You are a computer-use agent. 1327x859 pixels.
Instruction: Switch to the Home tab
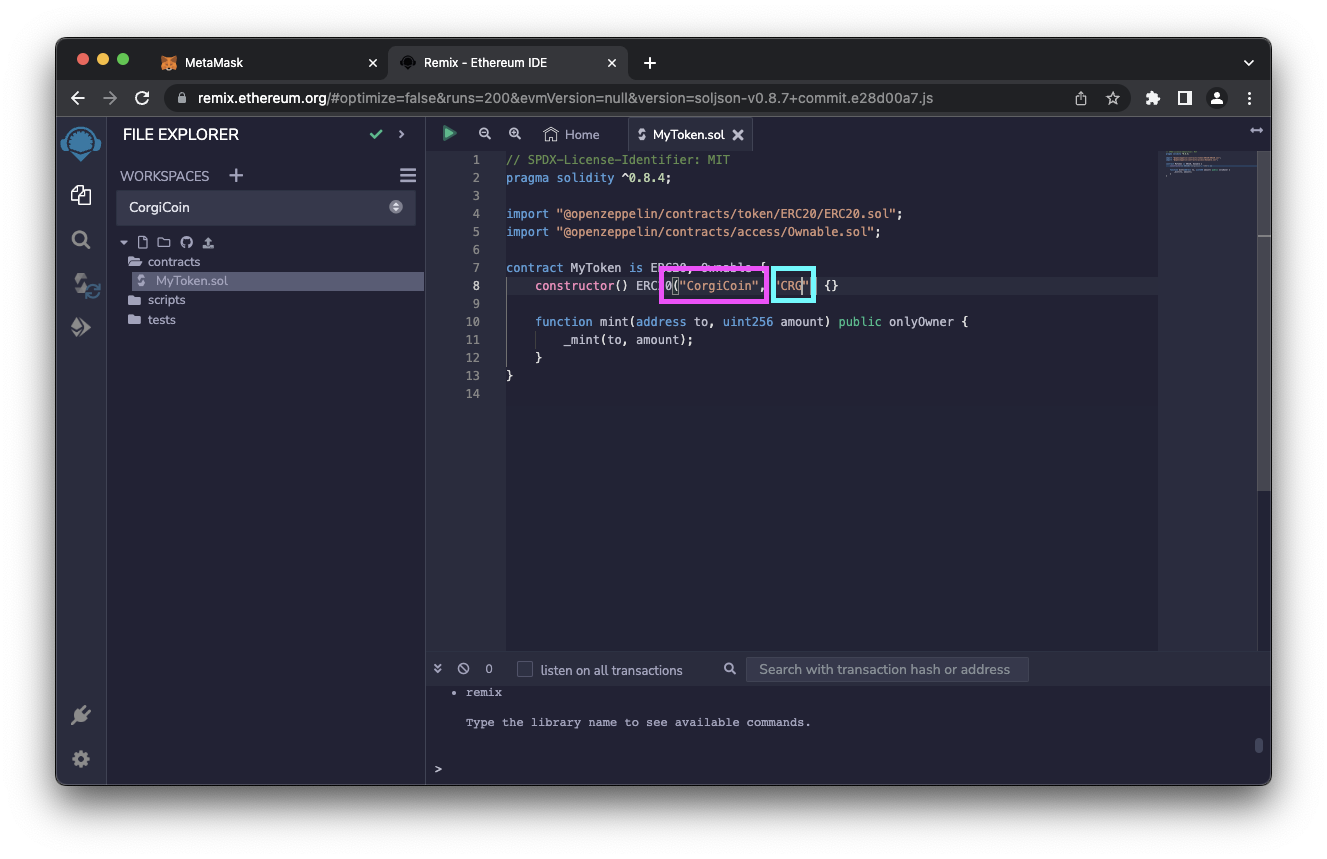571,134
